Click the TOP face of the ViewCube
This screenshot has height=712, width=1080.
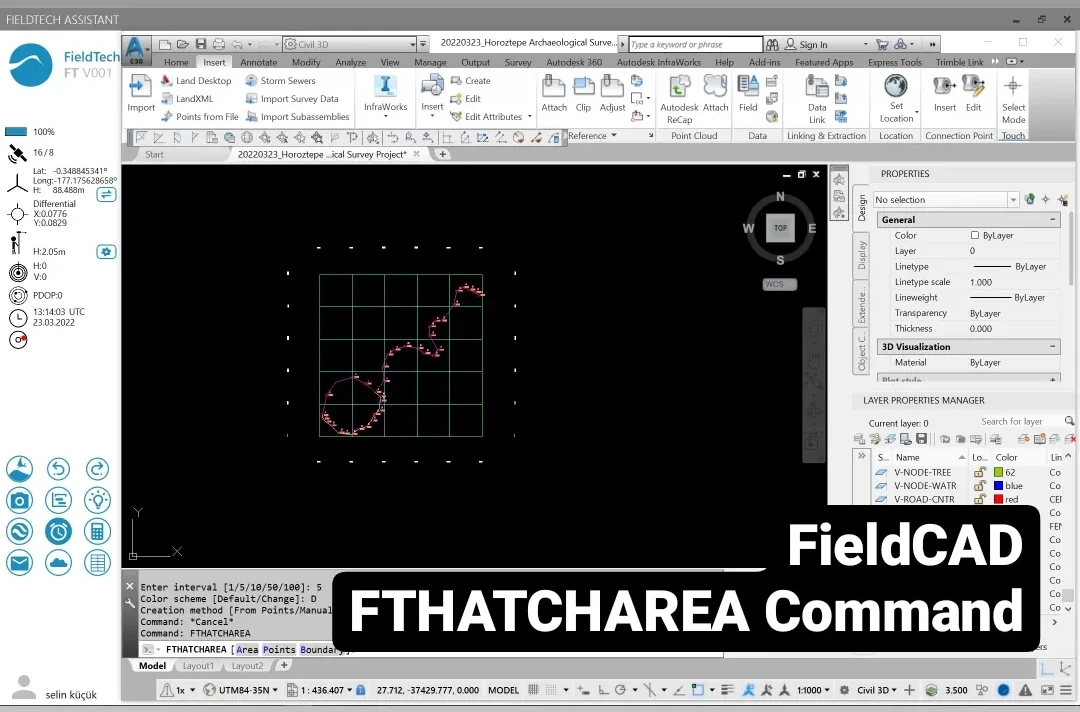point(780,228)
